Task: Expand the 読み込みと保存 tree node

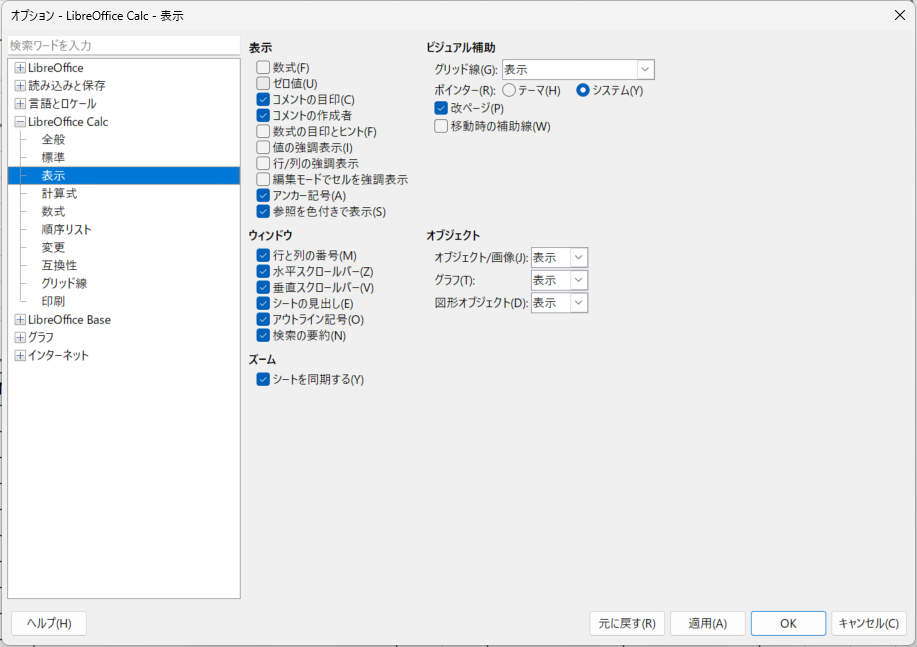Action: click(20, 86)
